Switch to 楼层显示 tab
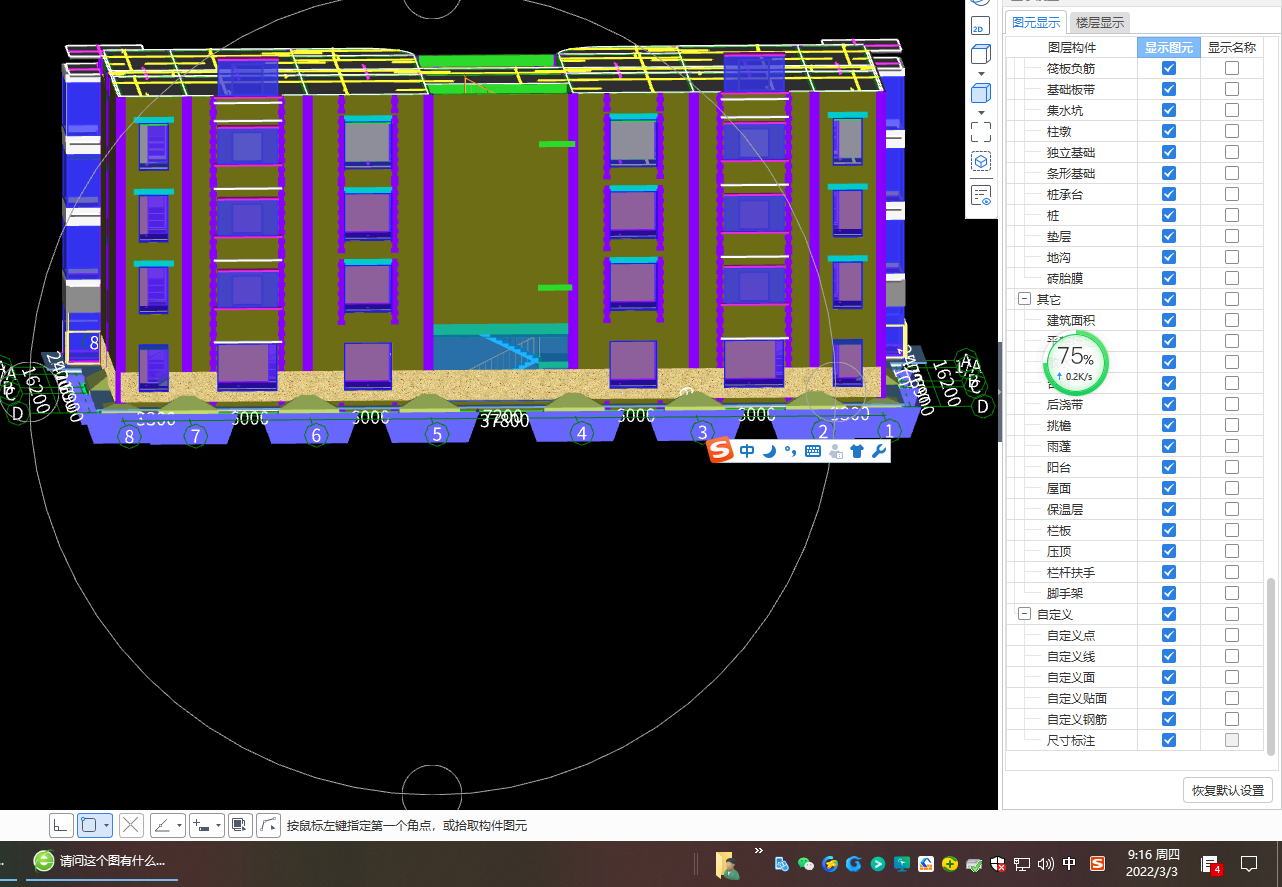This screenshot has height=887, width=1282. click(x=1099, y=23)
